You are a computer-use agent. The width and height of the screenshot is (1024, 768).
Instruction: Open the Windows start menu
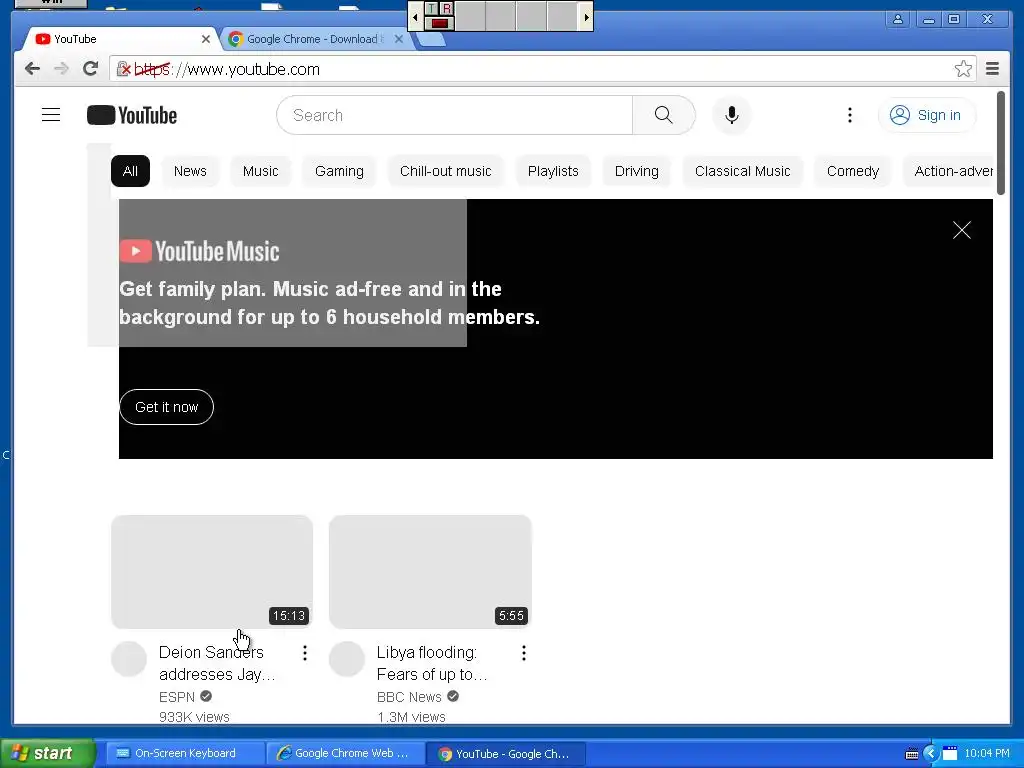tap(48, 753)
